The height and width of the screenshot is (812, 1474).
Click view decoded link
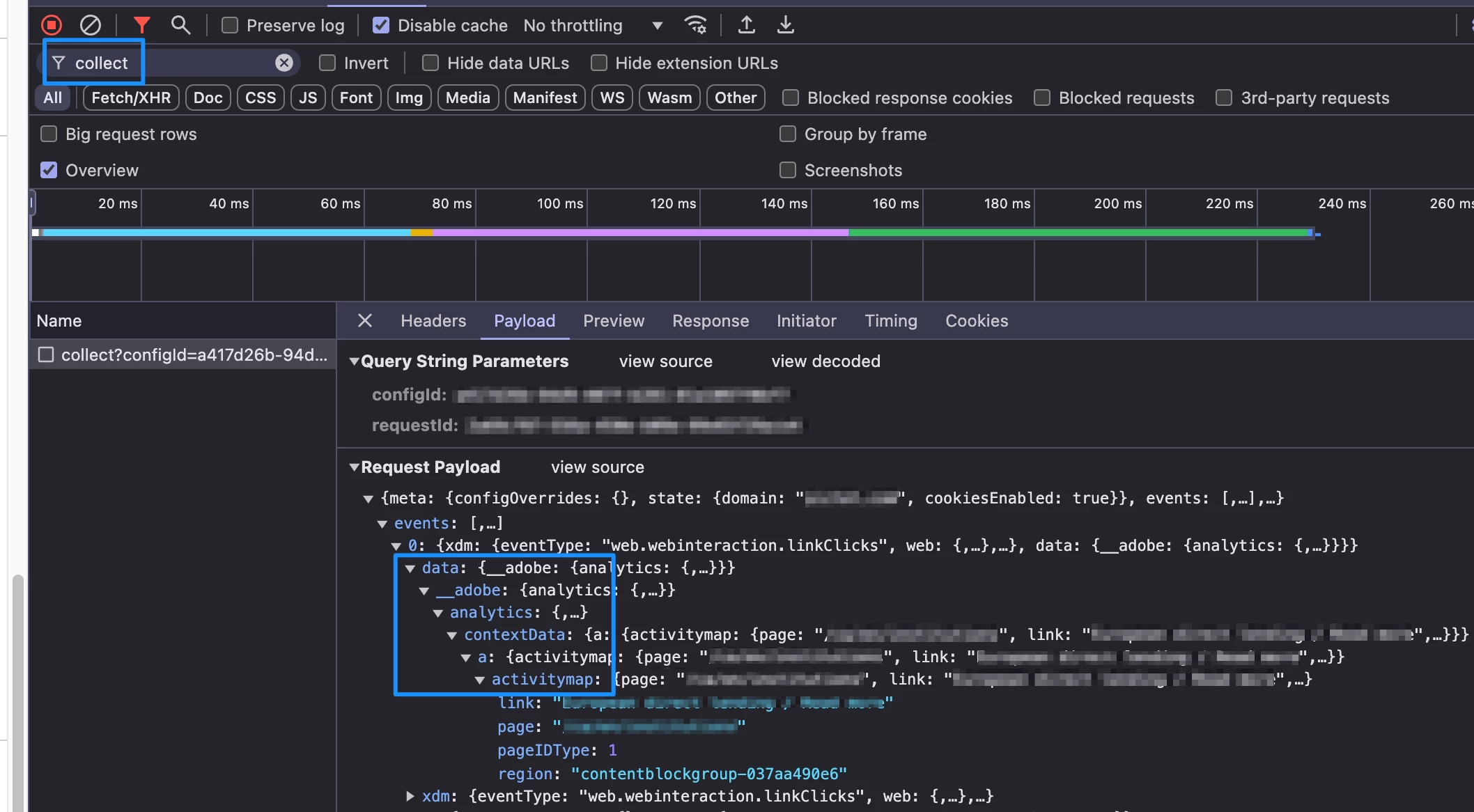pos(825,361)
